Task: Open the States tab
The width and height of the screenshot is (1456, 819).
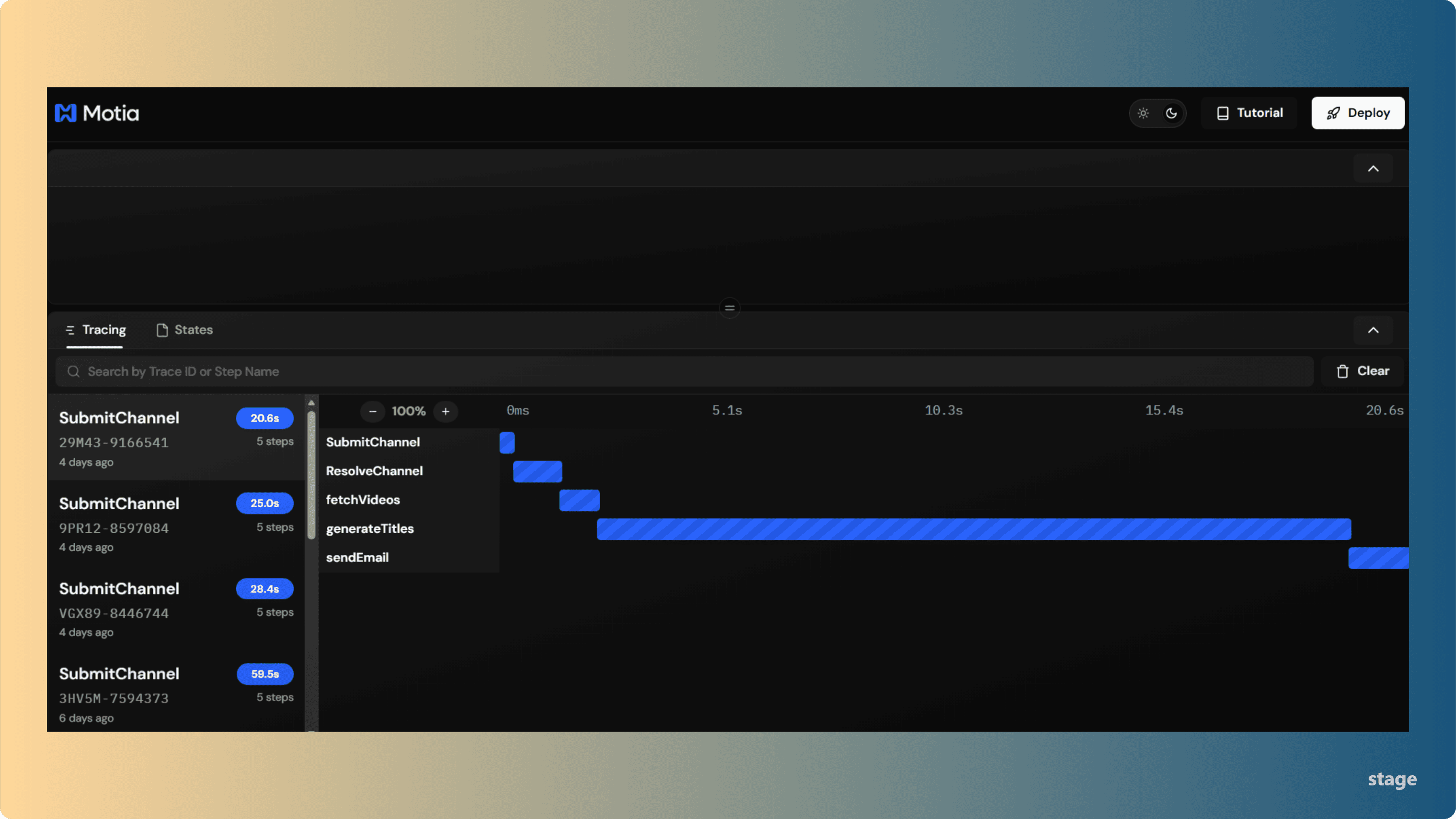Action: [185, 330]
